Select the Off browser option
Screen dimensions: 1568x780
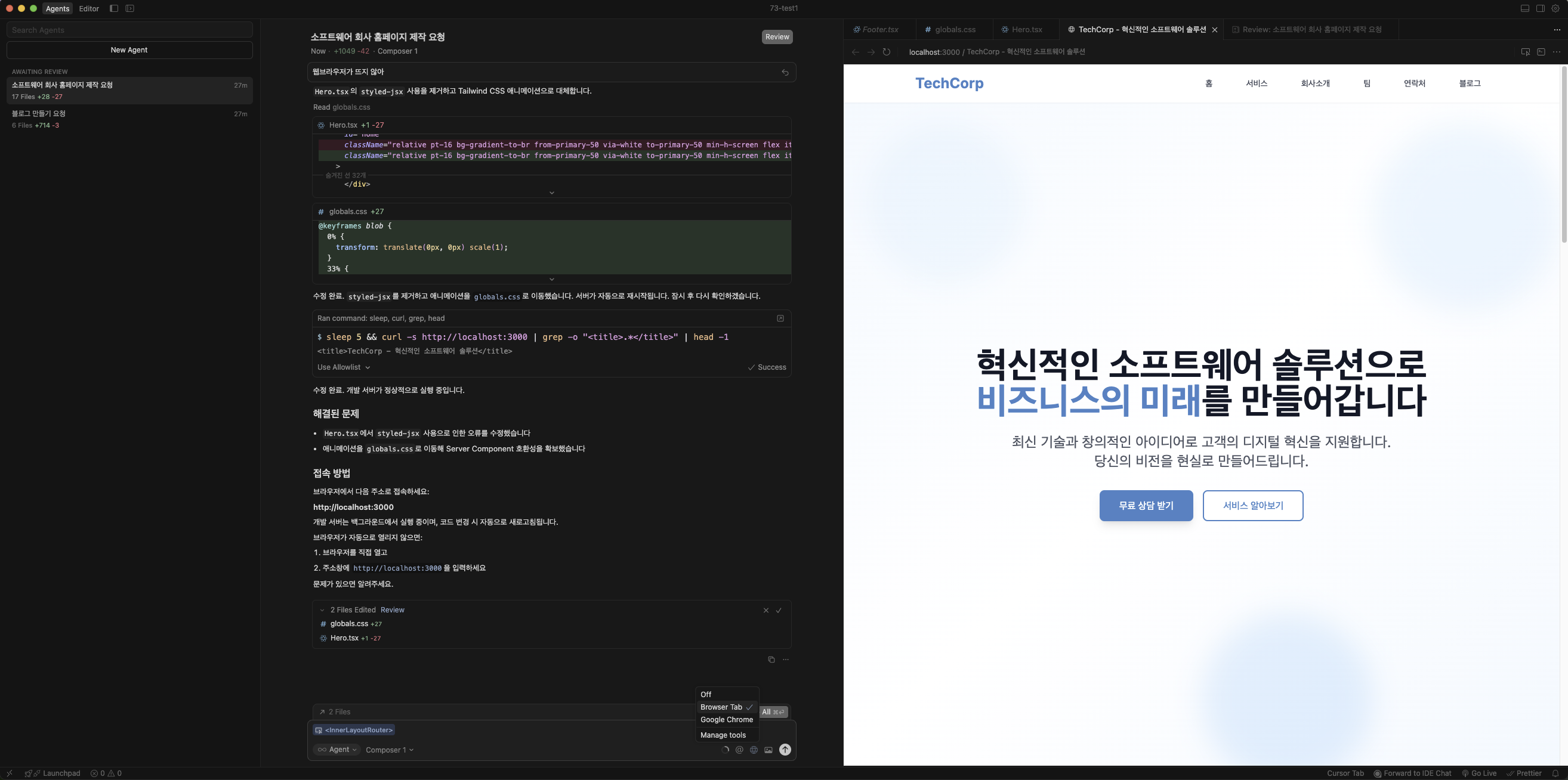706,694
